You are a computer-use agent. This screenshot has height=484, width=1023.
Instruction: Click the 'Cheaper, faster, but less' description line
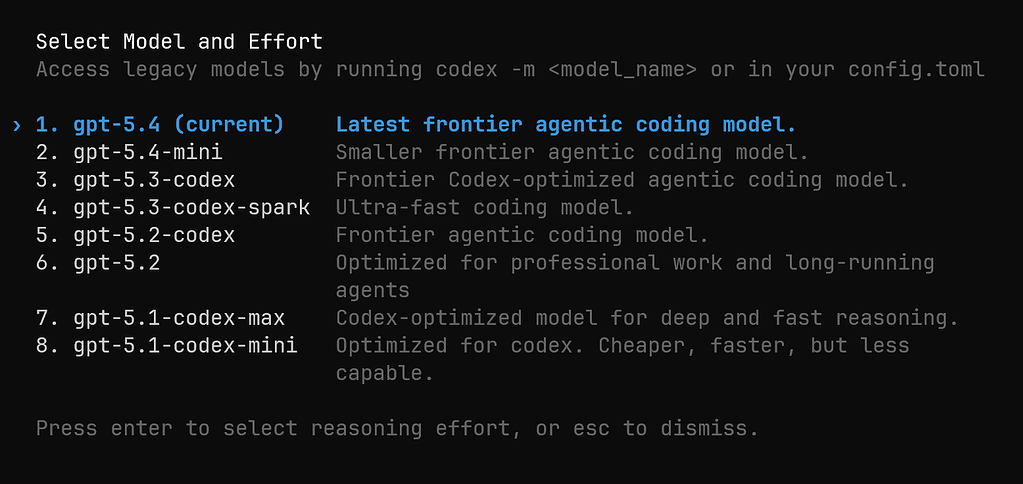pos(754,345)
